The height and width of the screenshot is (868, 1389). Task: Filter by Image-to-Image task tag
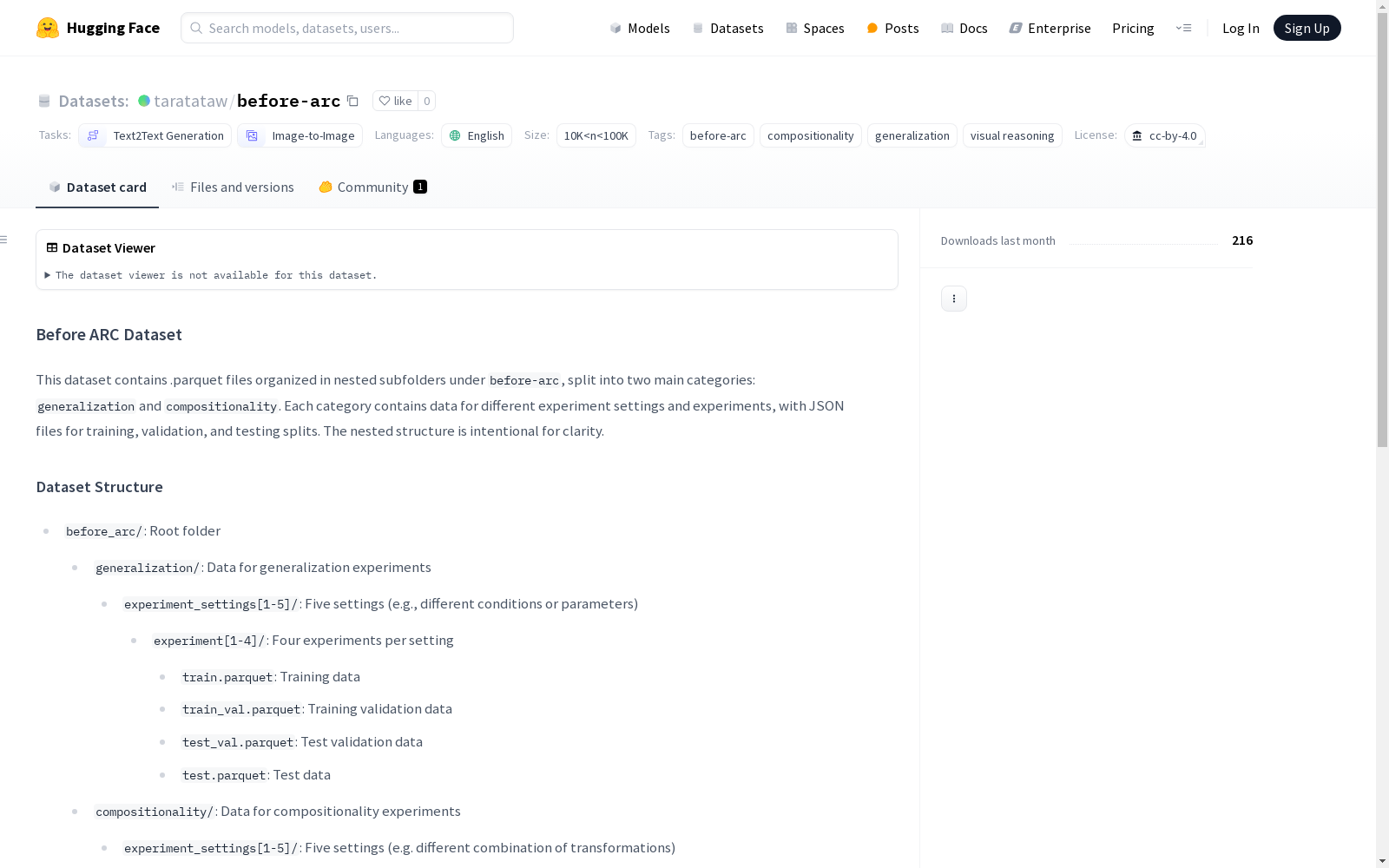point(300,135)
